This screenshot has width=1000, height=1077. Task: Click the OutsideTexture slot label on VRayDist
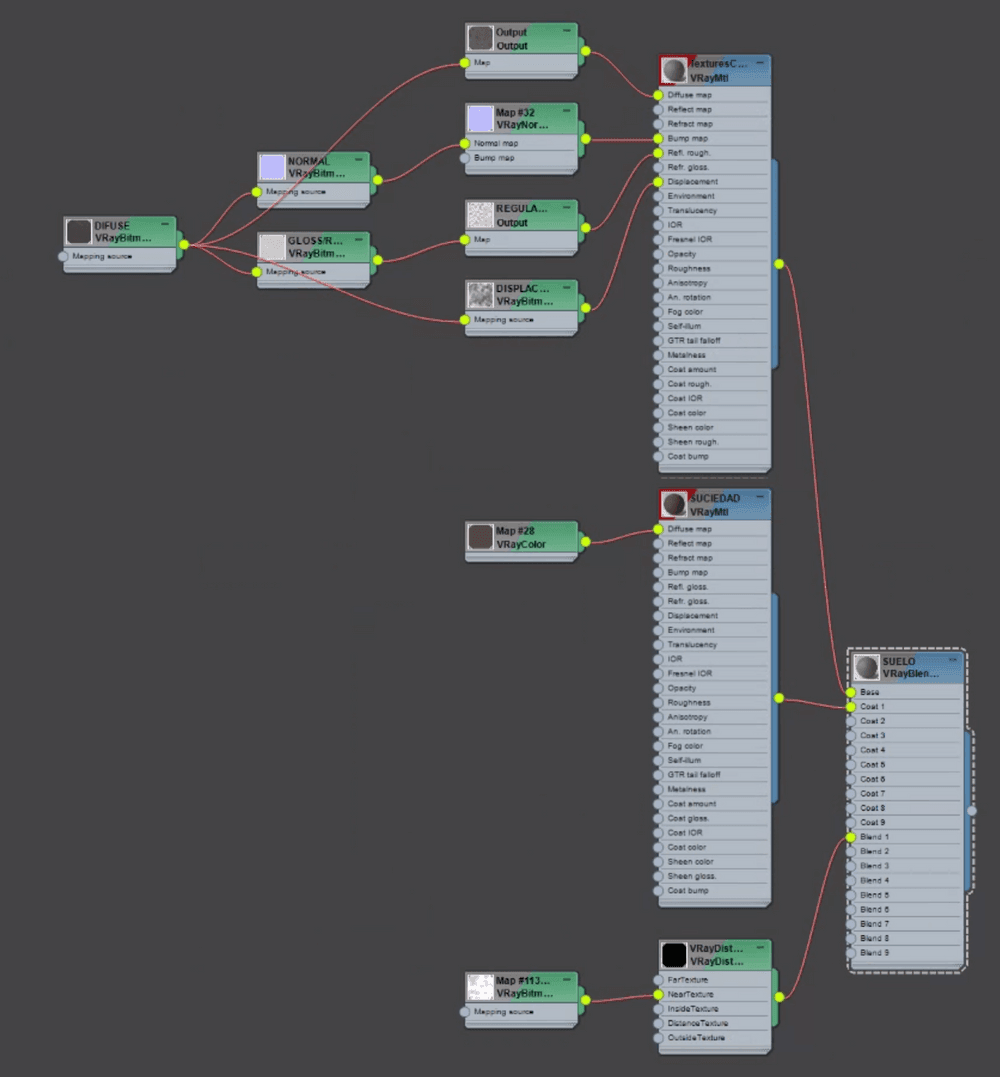tap(696, 1038)
